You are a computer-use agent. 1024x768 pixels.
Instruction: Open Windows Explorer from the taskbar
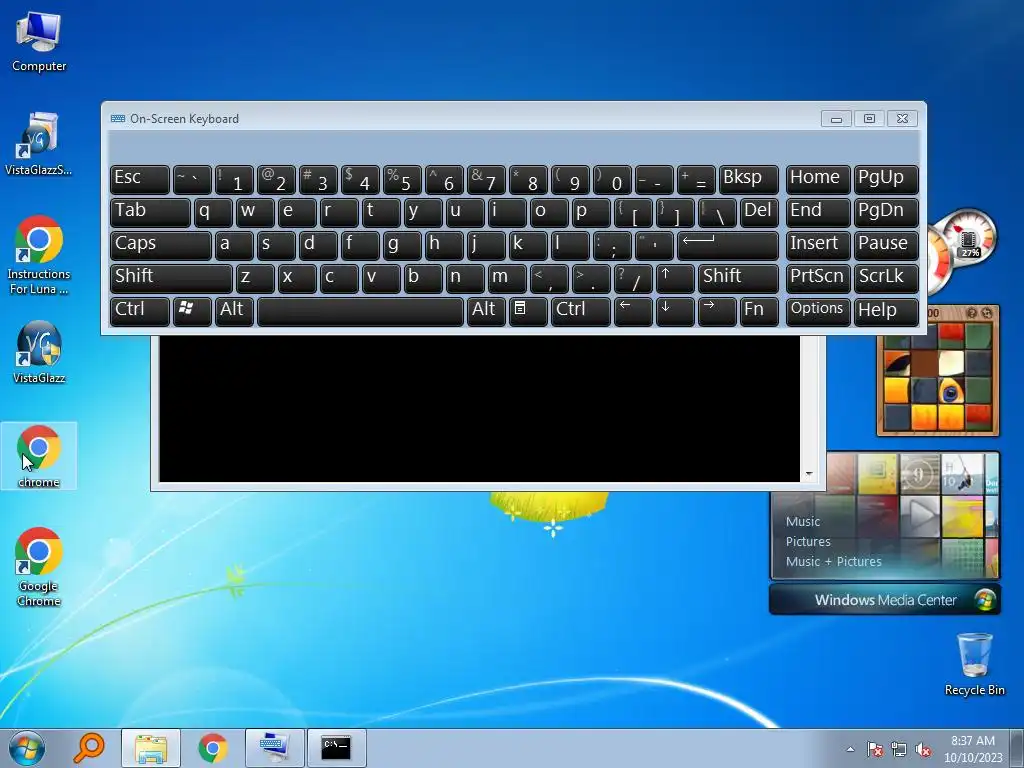pos(151,748)
